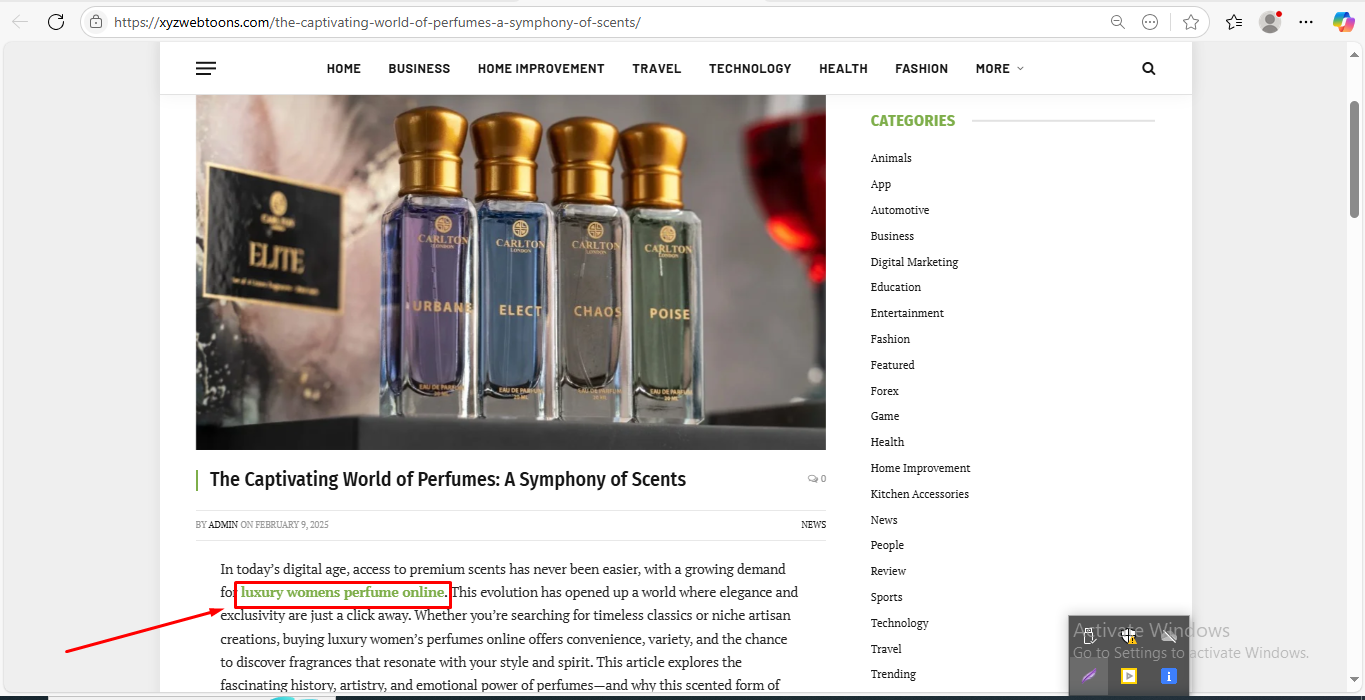Screen dimensions: 1365x700
Task: Launch Copilot from the browser toolbar
Action: coord(1343,22)
